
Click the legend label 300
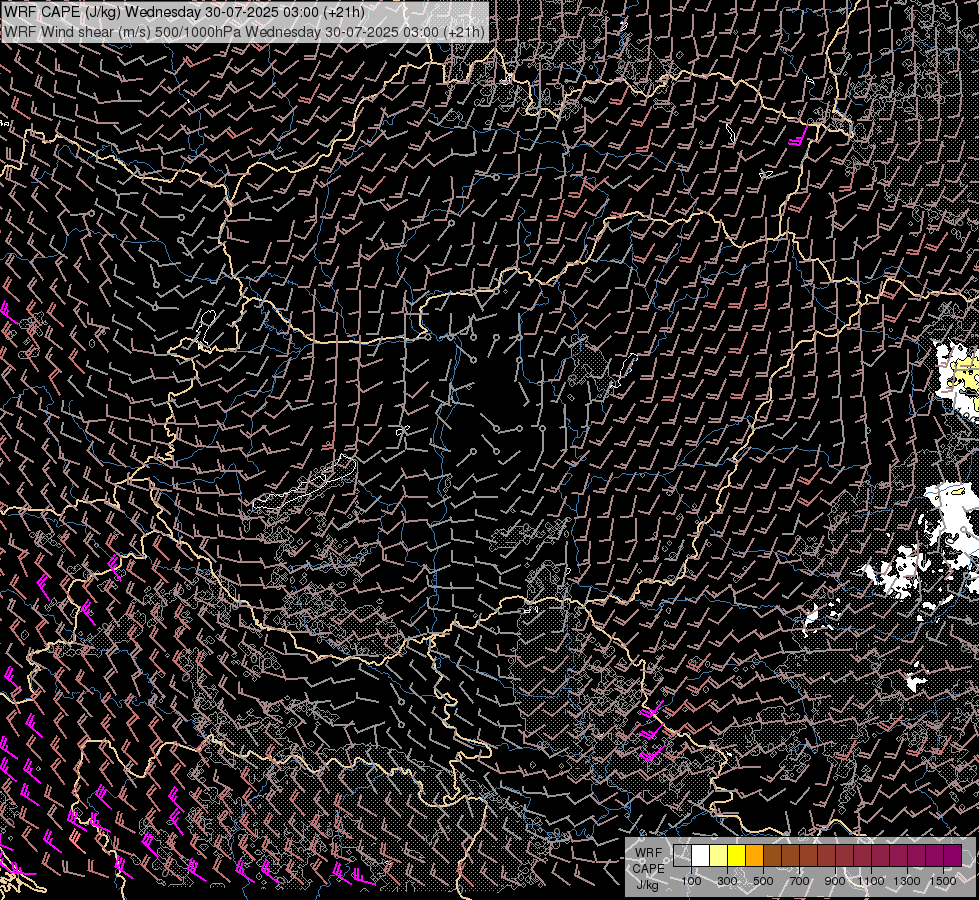coord(727,881)
